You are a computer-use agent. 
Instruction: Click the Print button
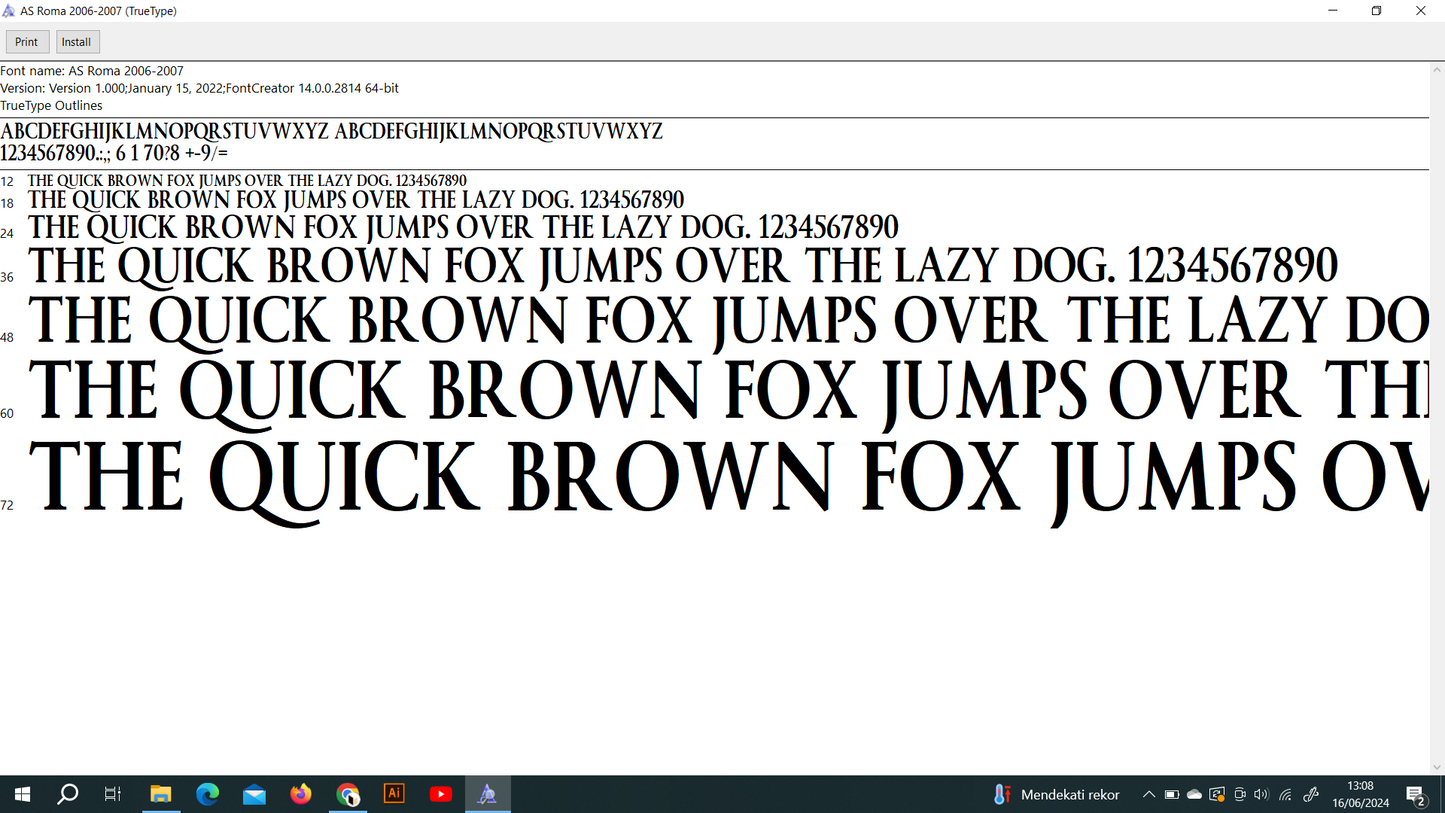[x=26, y=41]
